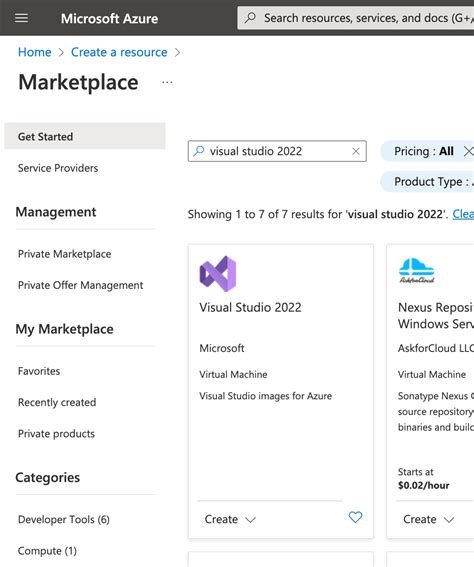
Task: Open Service Providers section
Action: [x=58, y=168]
